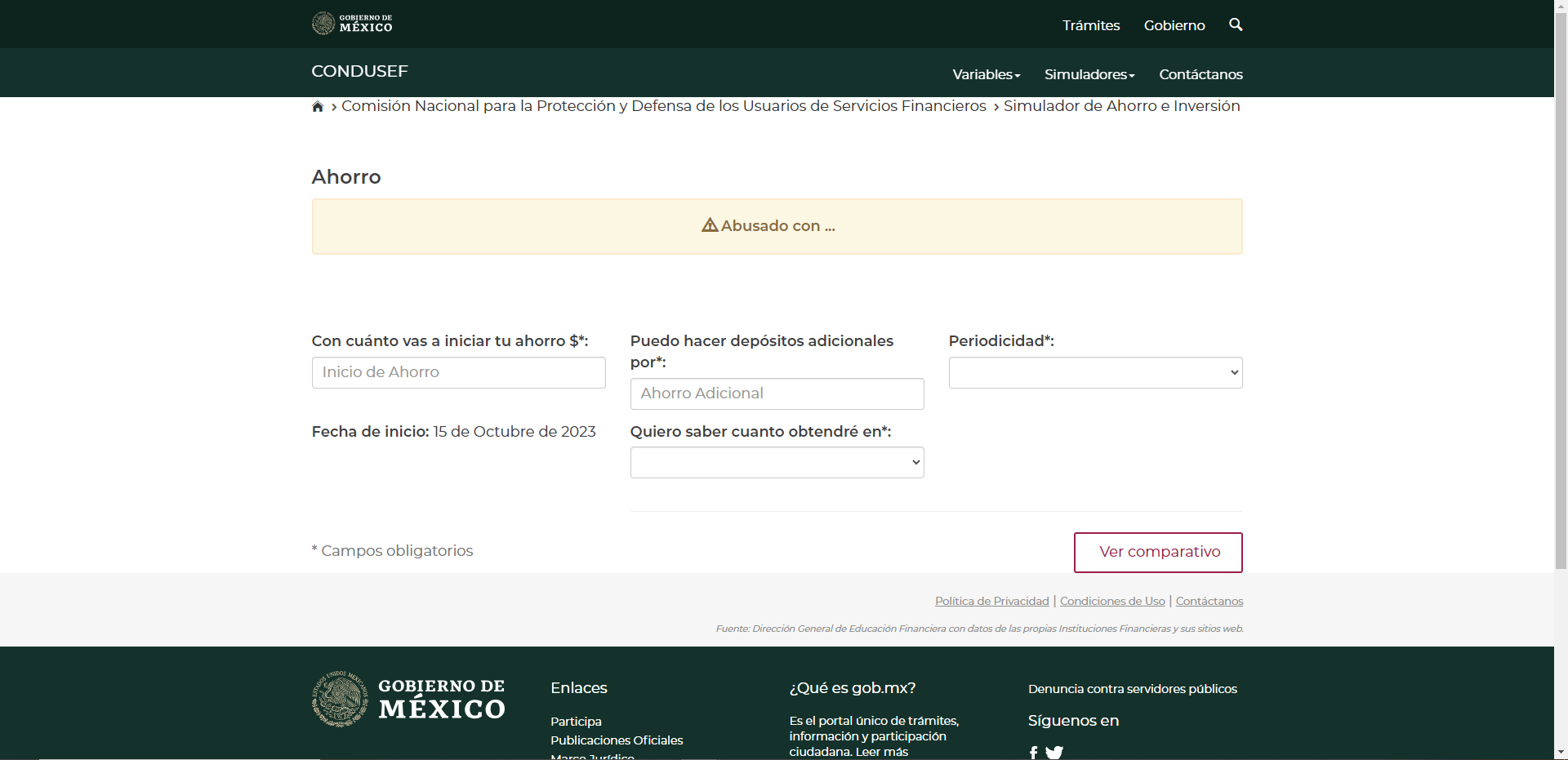
Task: Open the 'Quiero saber cuanto obtendré en' dropdown
Action: [777, 463]
